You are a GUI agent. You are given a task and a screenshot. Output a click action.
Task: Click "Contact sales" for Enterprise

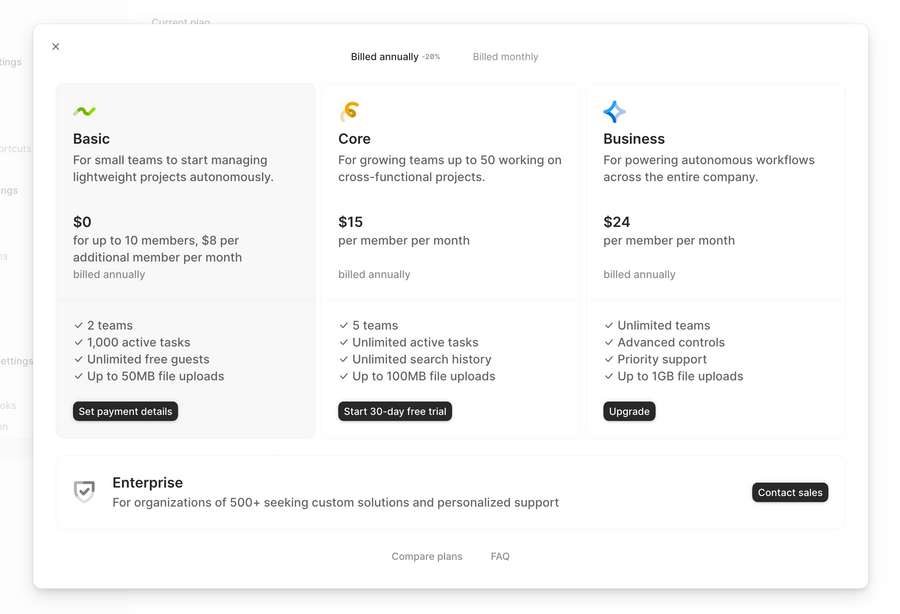[790, 492]
